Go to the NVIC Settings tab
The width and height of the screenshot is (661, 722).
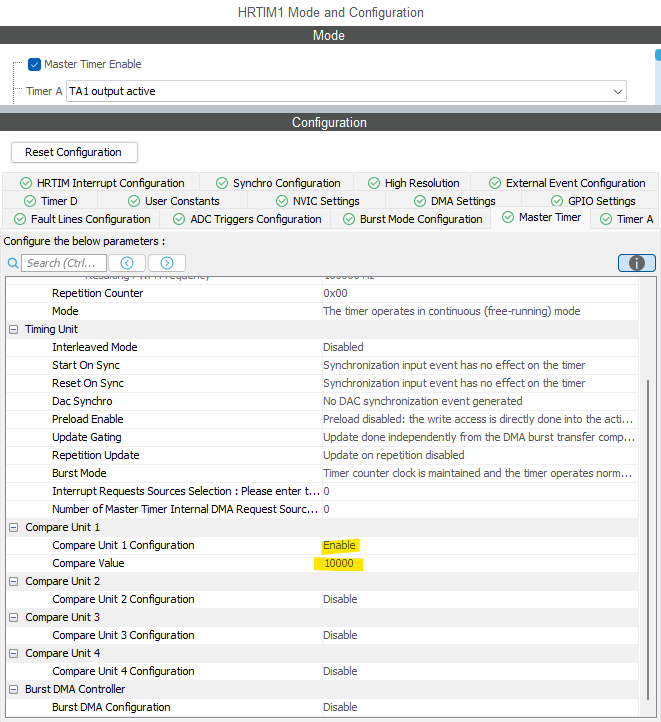318,201
